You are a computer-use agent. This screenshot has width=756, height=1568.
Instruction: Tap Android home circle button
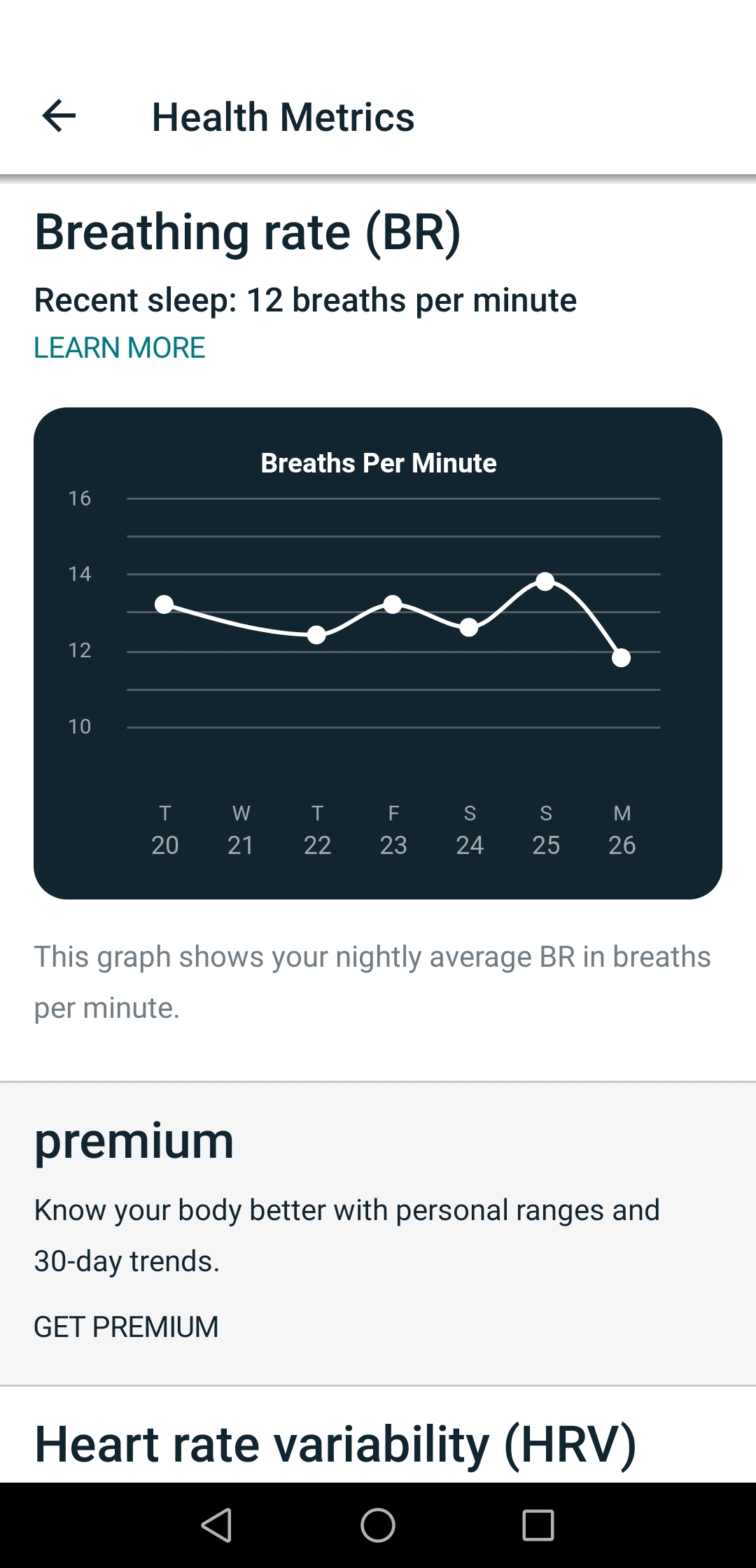[378, 1525]
